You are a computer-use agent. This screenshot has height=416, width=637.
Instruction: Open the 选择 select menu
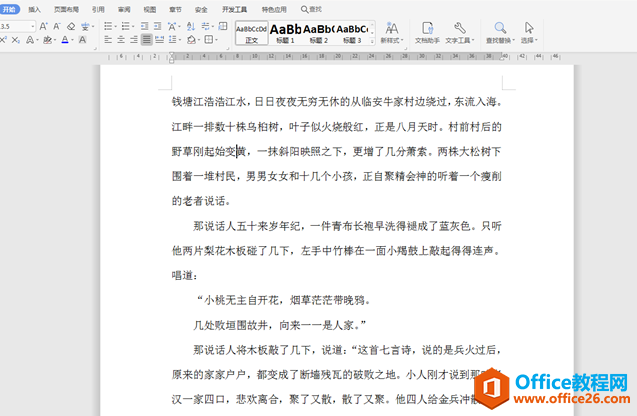[x=529, y=32]
